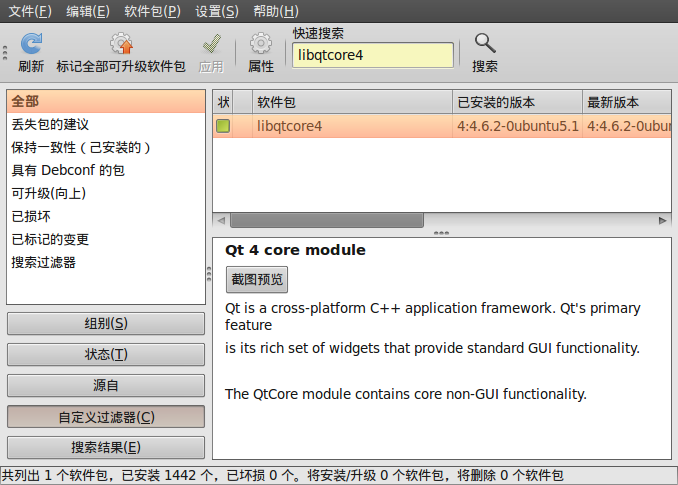Click the toolbar drag handle dots
Viewport: 678px width, 485px height.
[x=5, y=53]
